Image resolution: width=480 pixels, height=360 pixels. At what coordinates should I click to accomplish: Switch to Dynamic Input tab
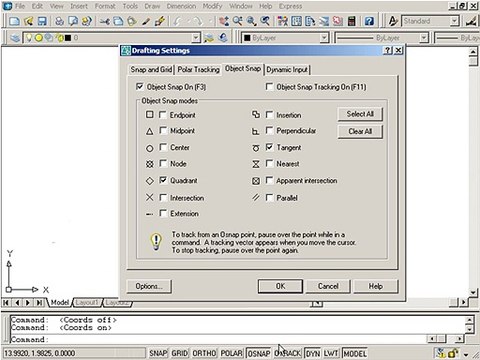coord(287,70)
